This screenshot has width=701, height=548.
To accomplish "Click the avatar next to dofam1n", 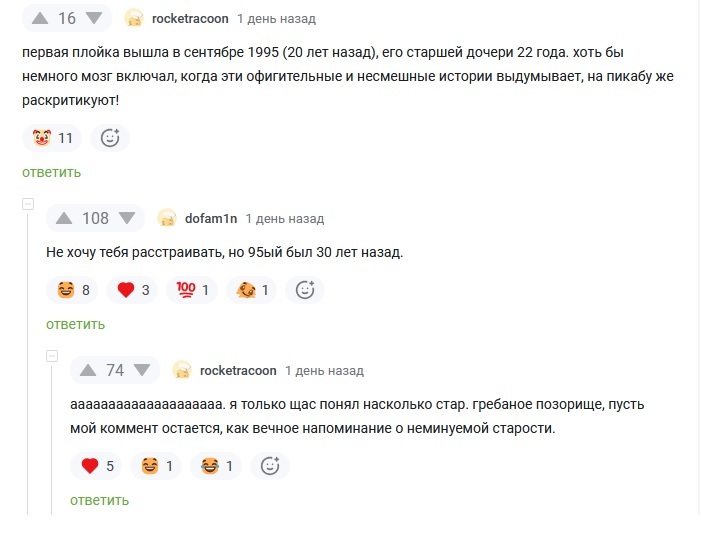I will [x=168, y=218].
